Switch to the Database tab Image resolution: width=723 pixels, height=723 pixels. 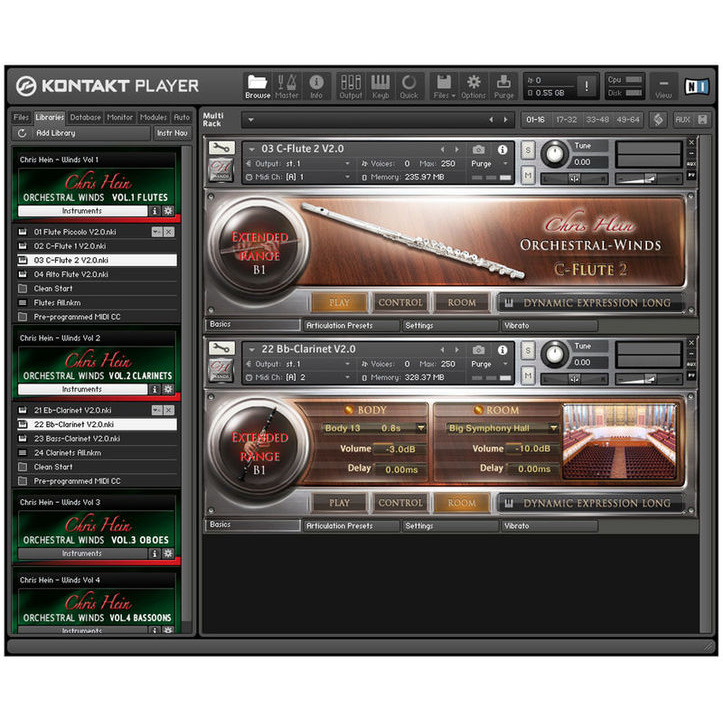click(85, 117)
